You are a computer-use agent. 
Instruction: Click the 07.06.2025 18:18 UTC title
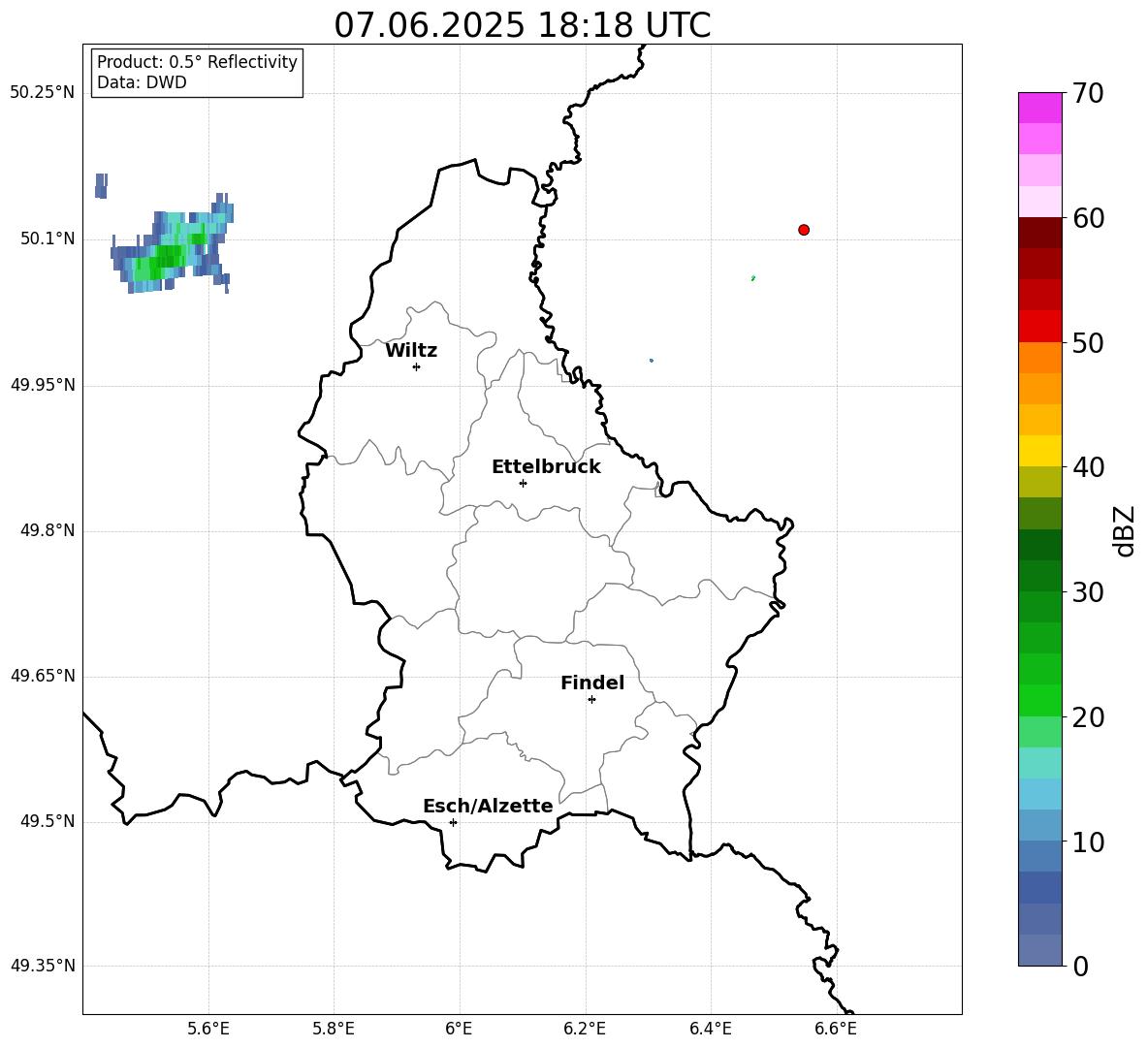522,25
